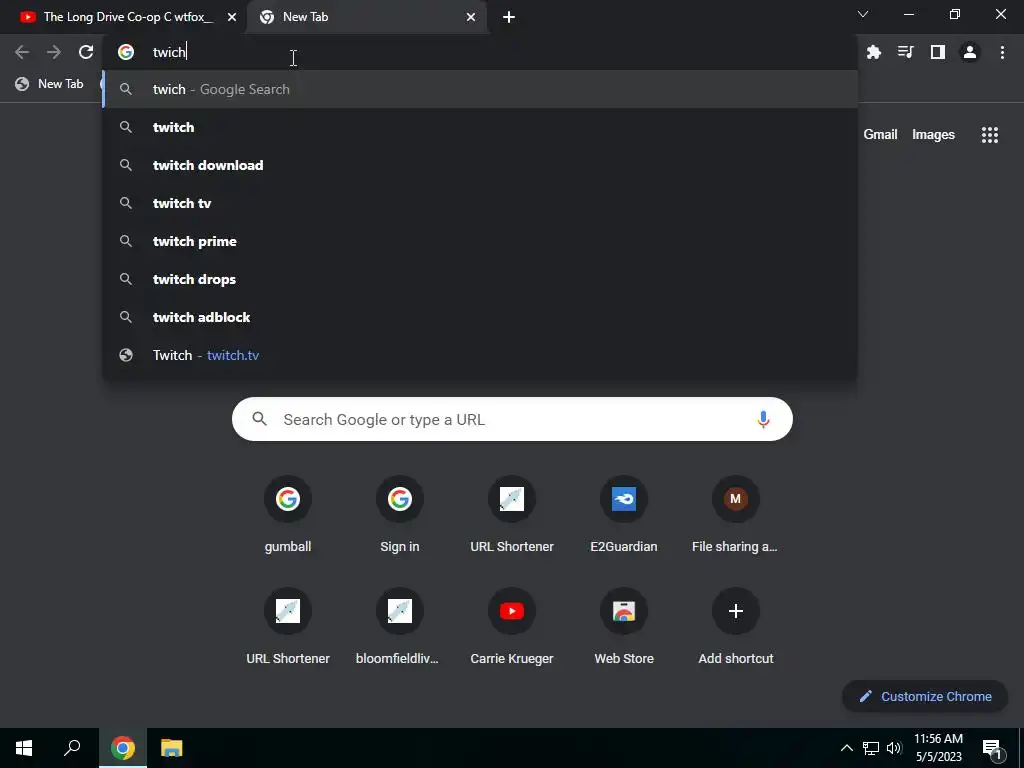This screenshot has height=768, width=1024.
Task: Reload the page with the refresh icon
Action: point(86,52)
